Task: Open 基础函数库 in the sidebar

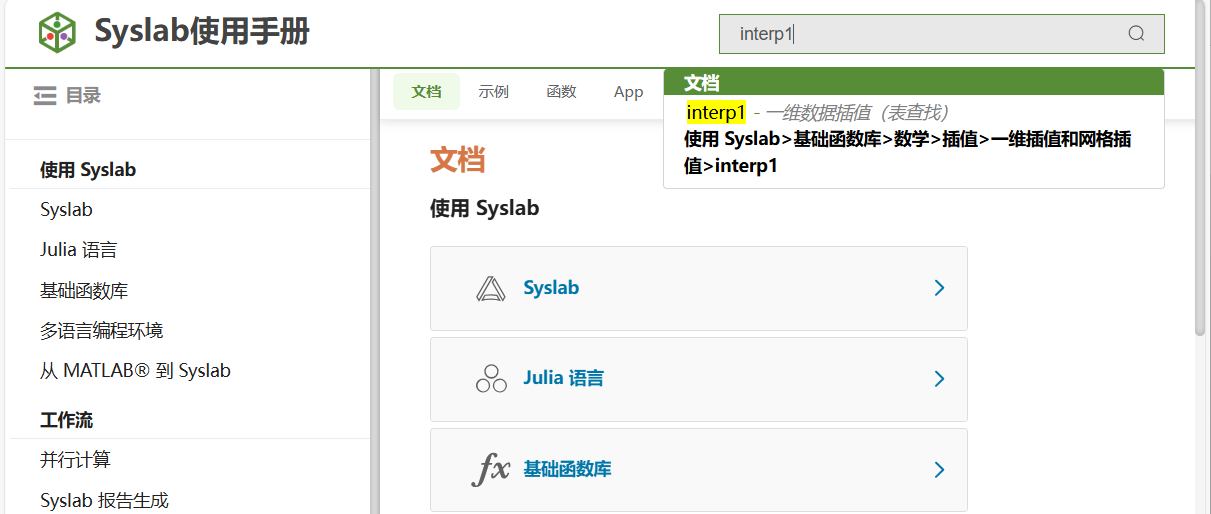Action: point(84,291)
